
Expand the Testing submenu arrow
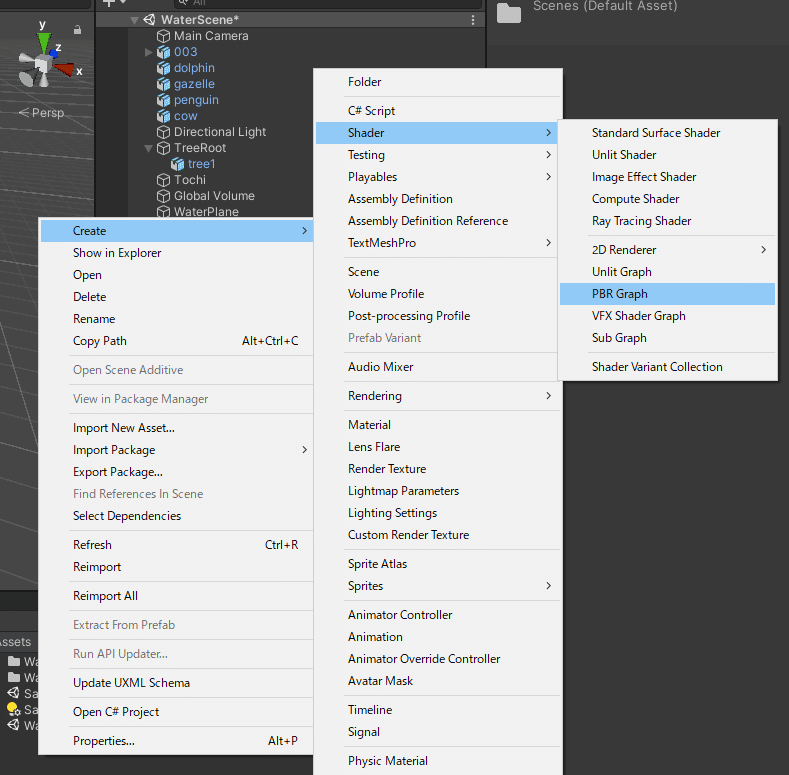pyautogui.click(x=548, y=155)
